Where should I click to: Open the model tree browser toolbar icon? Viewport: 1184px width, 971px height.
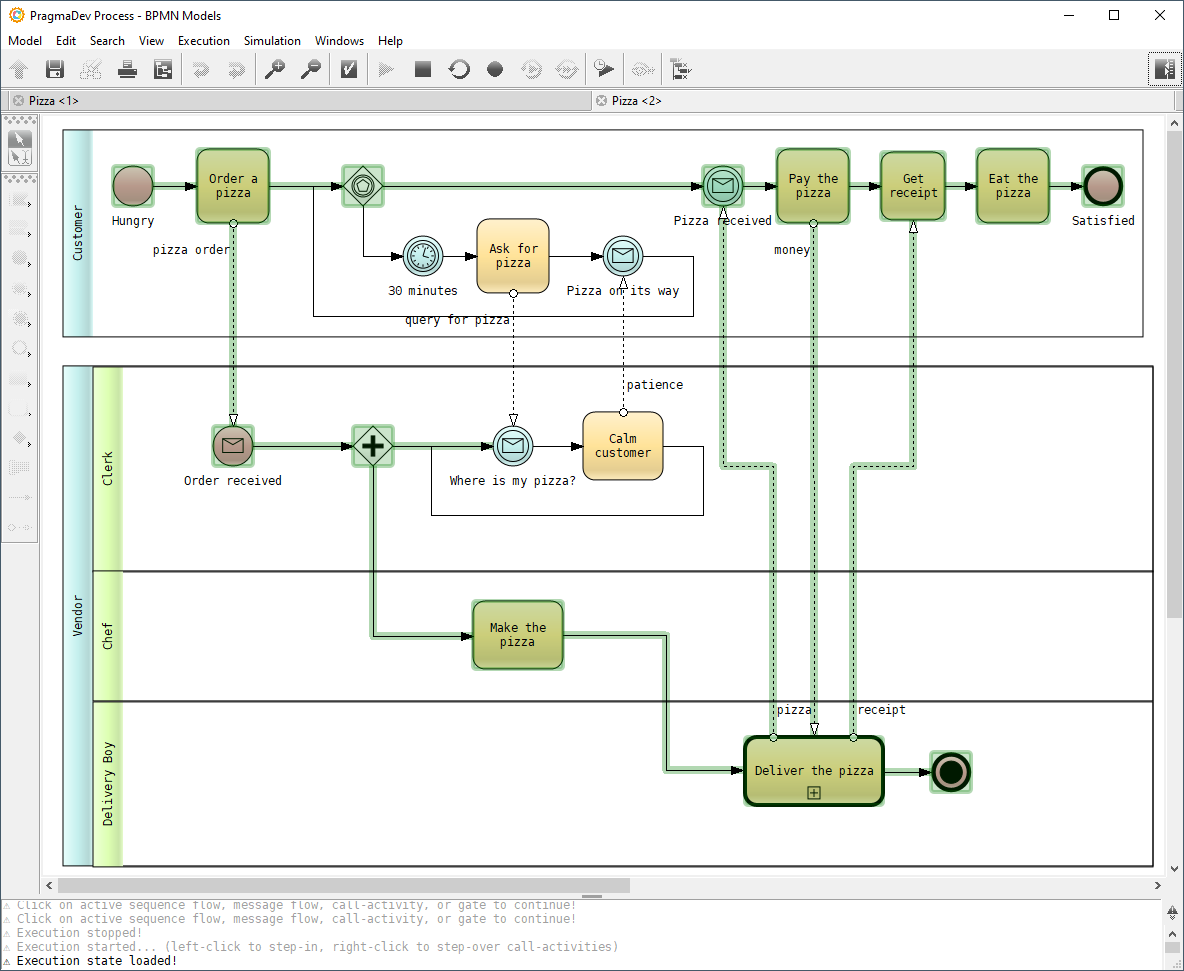[163, 69]
